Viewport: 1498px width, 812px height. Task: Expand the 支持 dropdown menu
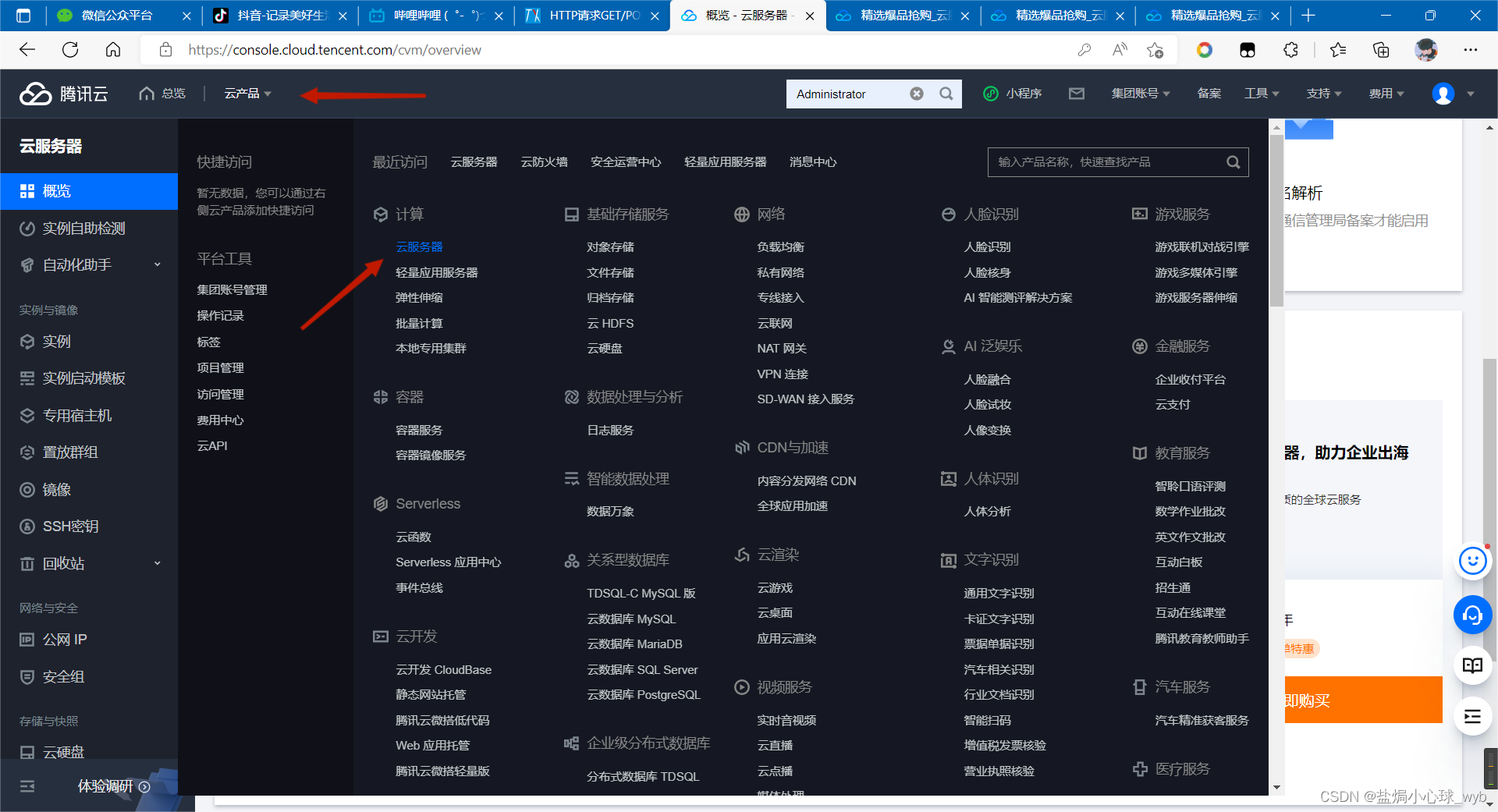click(1324, 94)
